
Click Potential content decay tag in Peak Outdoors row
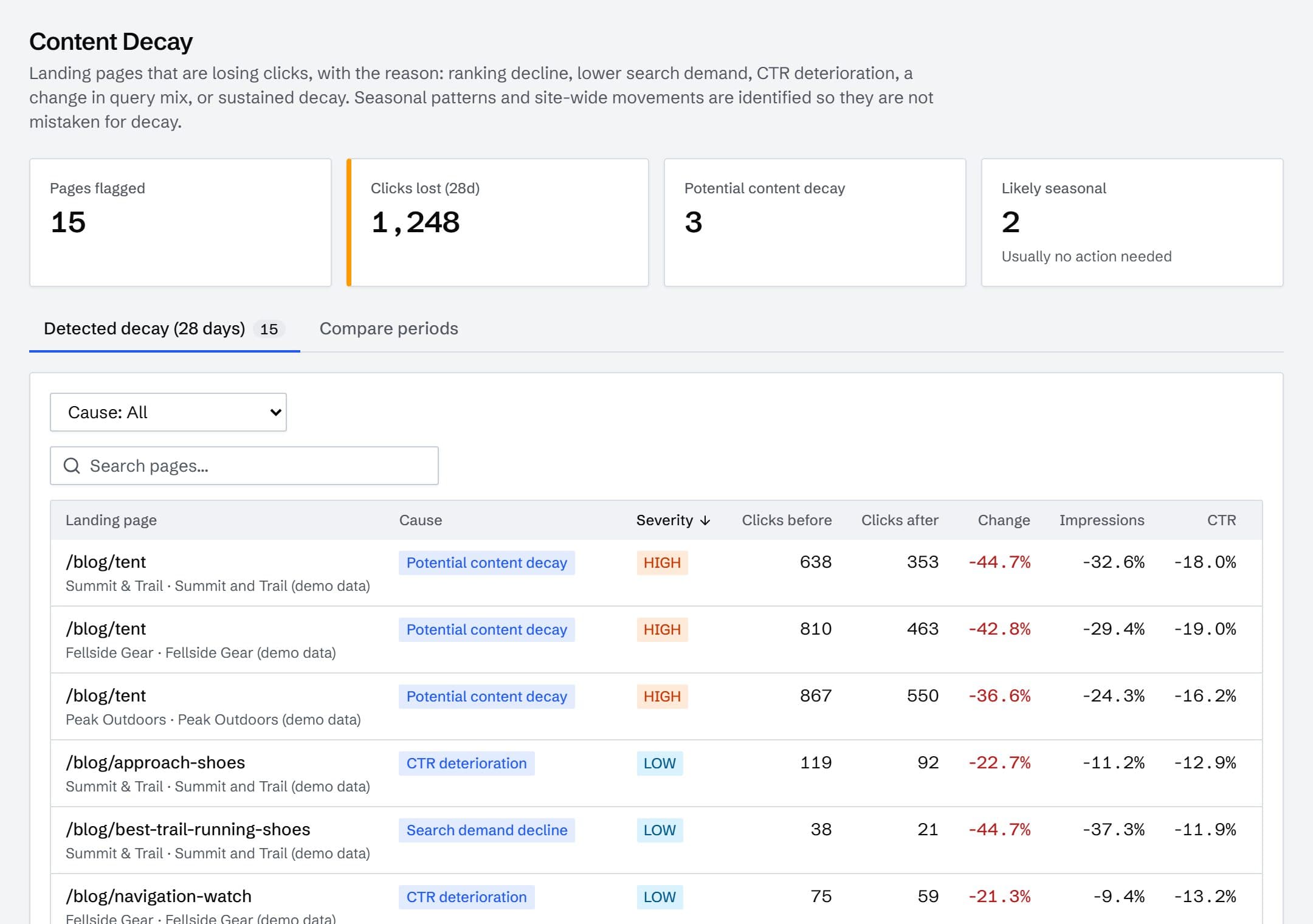[x=487, y=697]
